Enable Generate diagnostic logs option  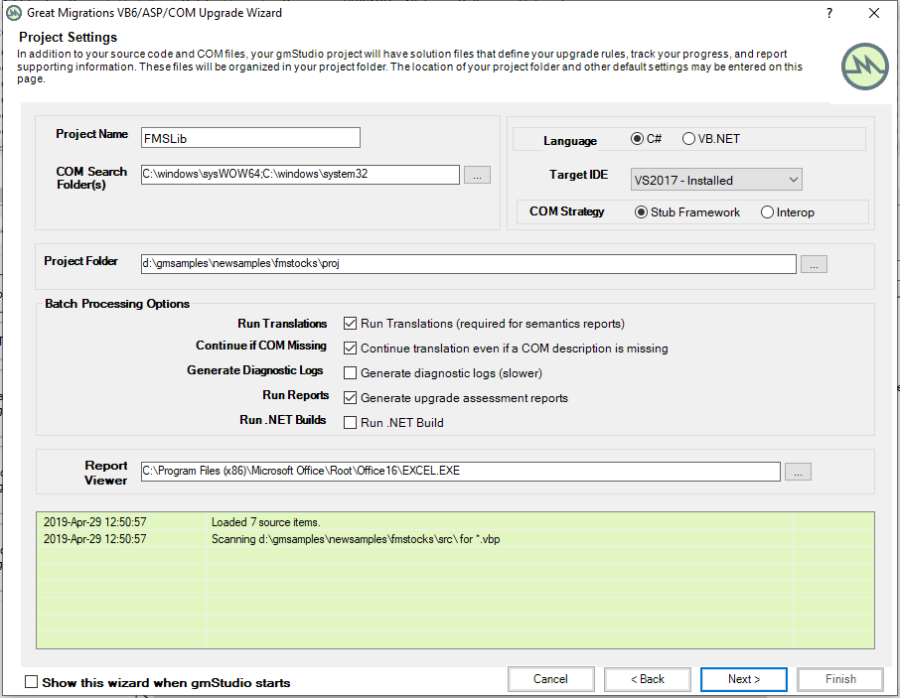(350, 373)
